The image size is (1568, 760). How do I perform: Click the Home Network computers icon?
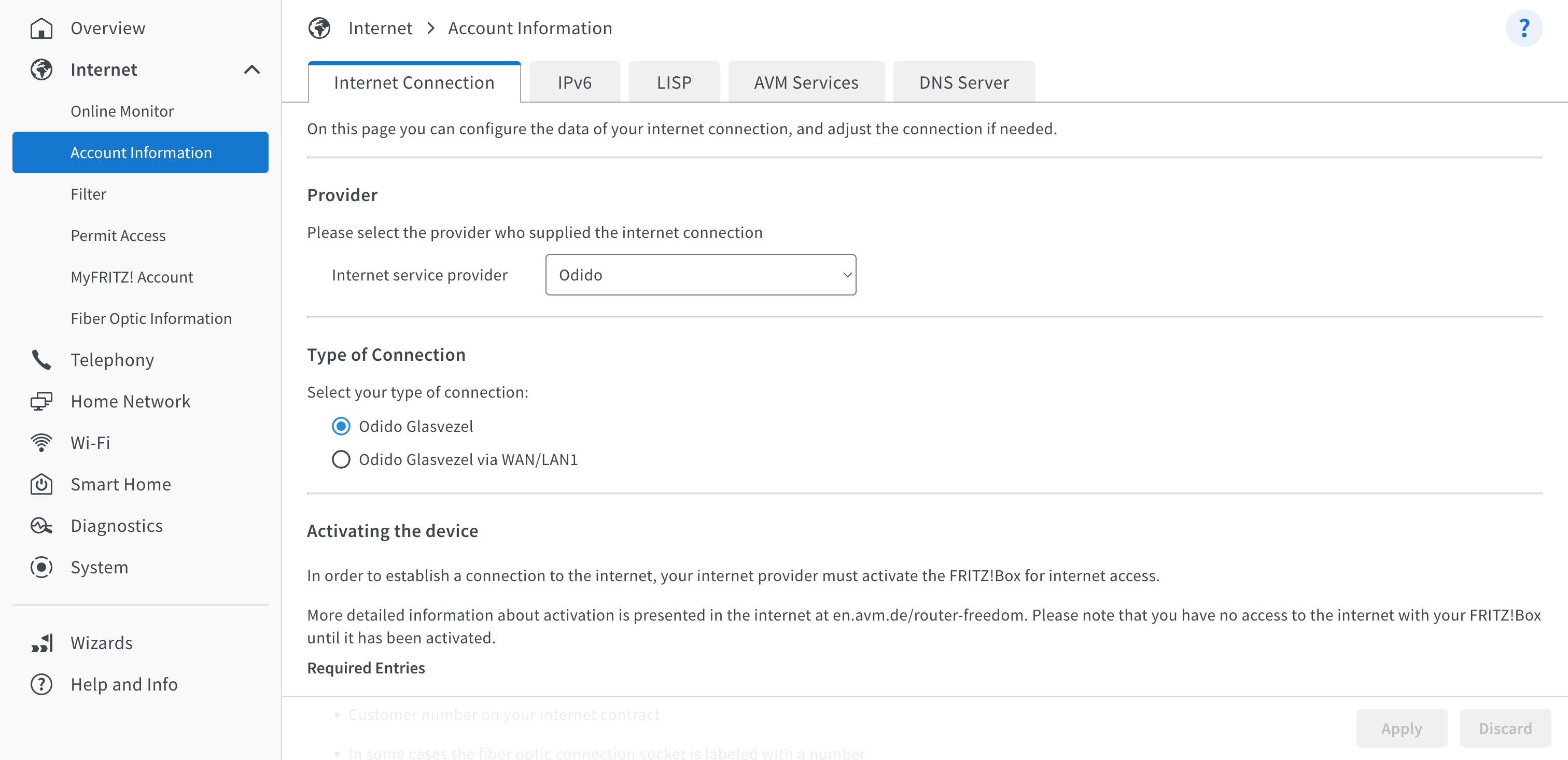[41, 401]
